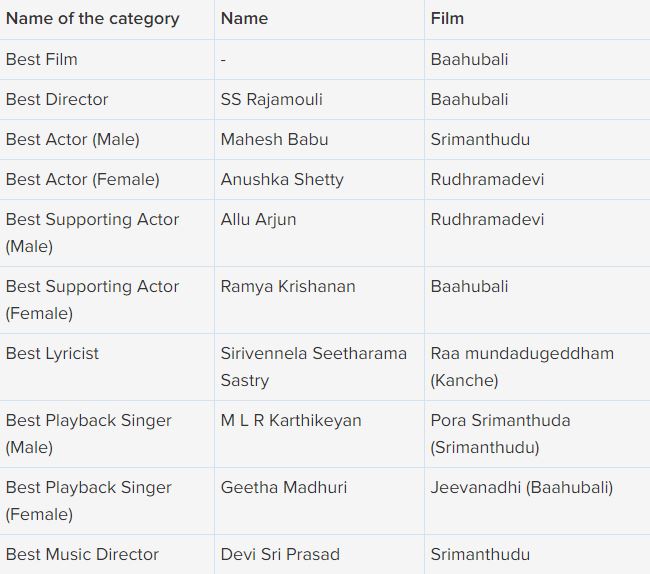Click on Ramya Krishanan entry

click(x=288, y=286)
